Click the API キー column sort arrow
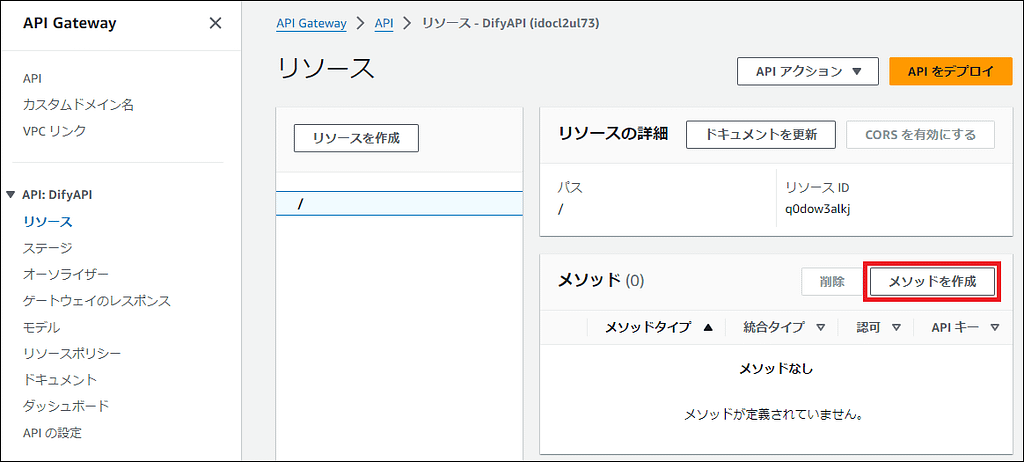1024x462 pixels. (x=994, y=327)
